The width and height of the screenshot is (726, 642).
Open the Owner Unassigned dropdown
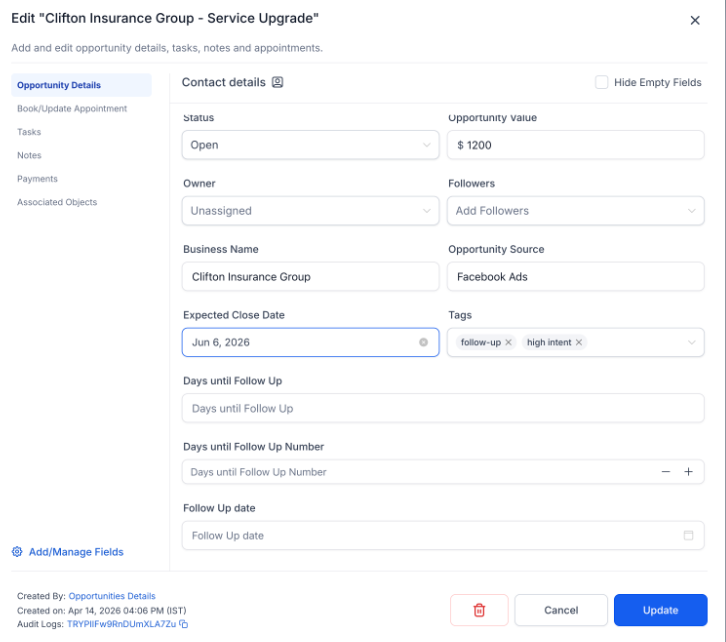(310, 211)
